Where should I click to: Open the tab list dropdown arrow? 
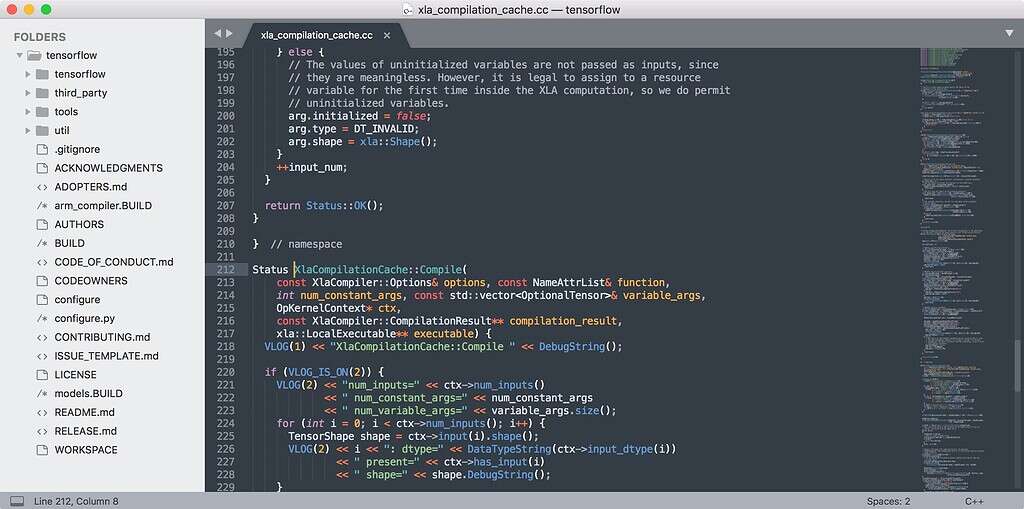coord(1009,33)
